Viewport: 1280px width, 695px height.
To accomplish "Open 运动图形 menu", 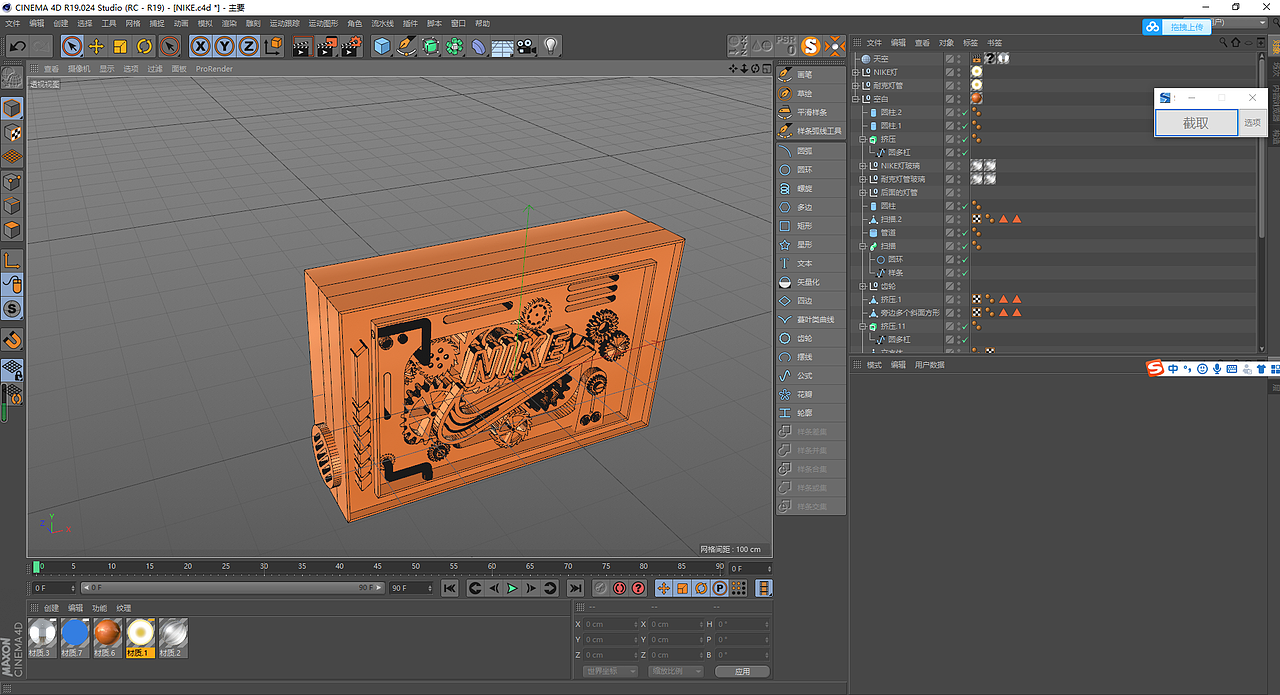I will click(x=323, y=23).
